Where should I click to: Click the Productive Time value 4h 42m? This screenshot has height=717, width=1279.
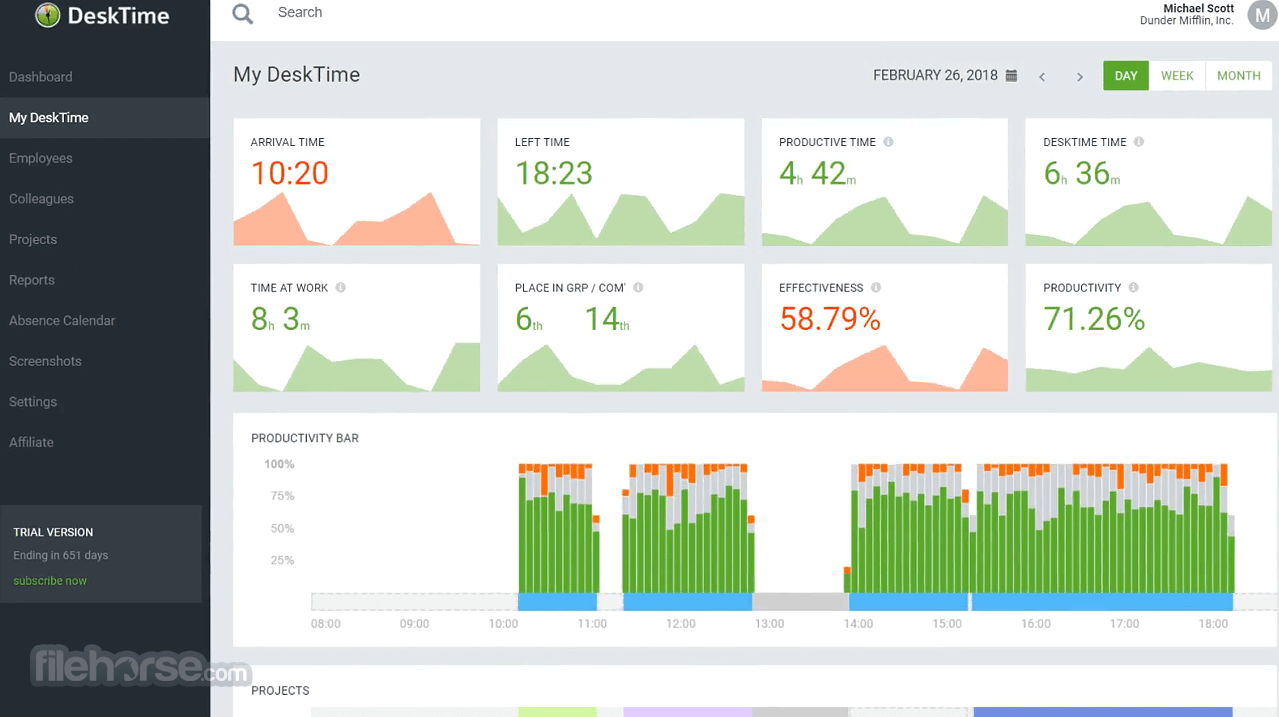pos(817,174)
